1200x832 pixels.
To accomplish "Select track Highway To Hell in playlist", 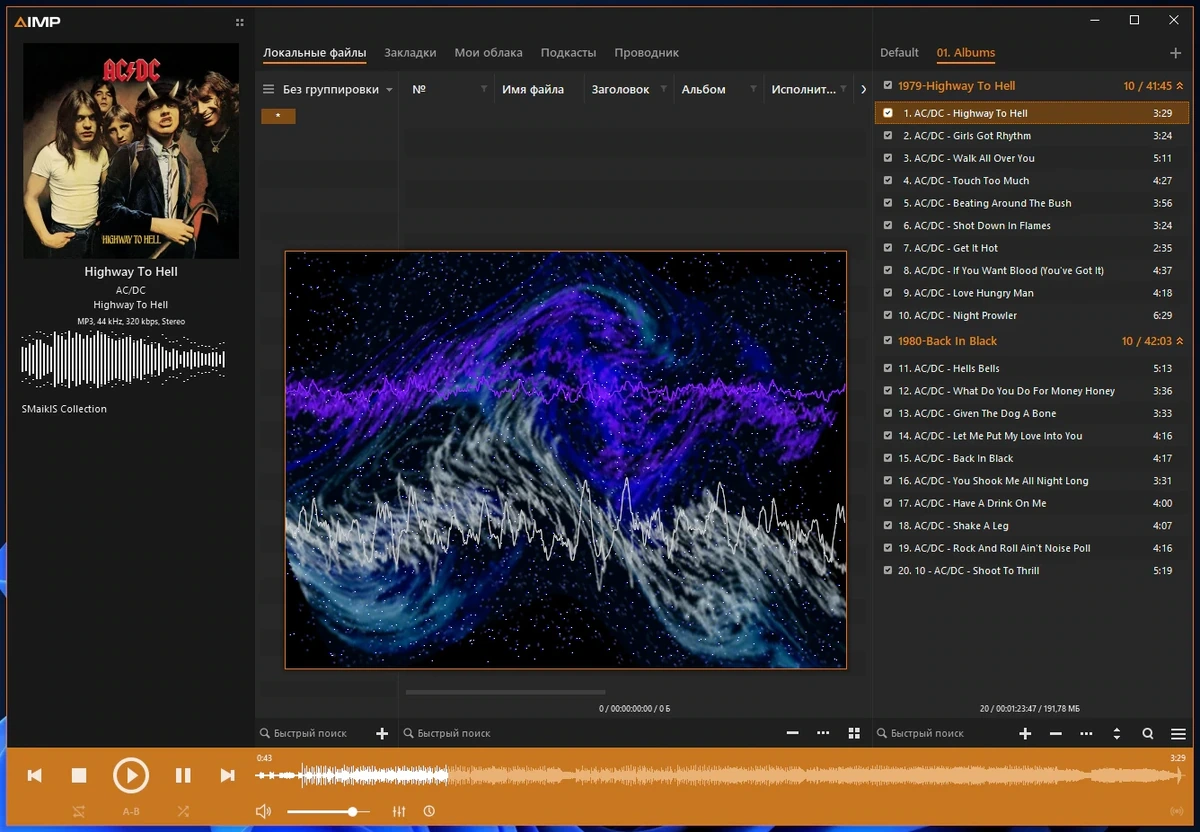I will pyautogui.click(x=1032, y=113).
